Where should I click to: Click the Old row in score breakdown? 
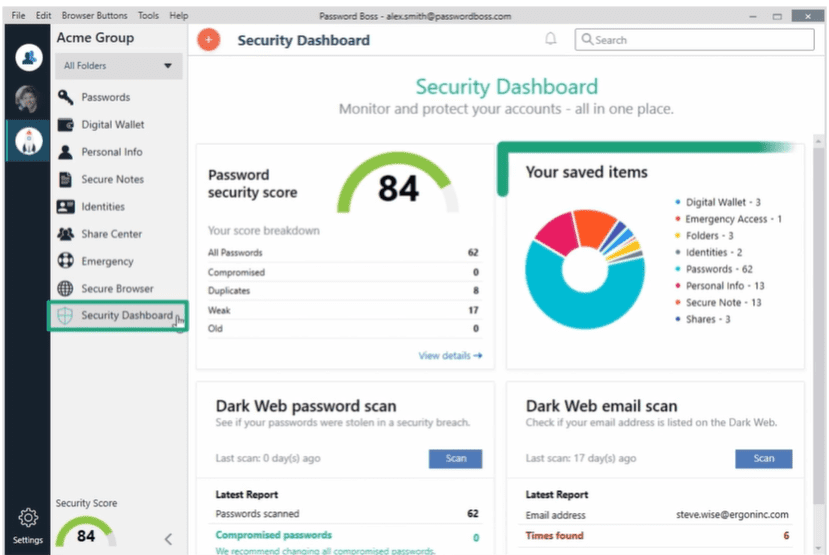pos(343,329)
